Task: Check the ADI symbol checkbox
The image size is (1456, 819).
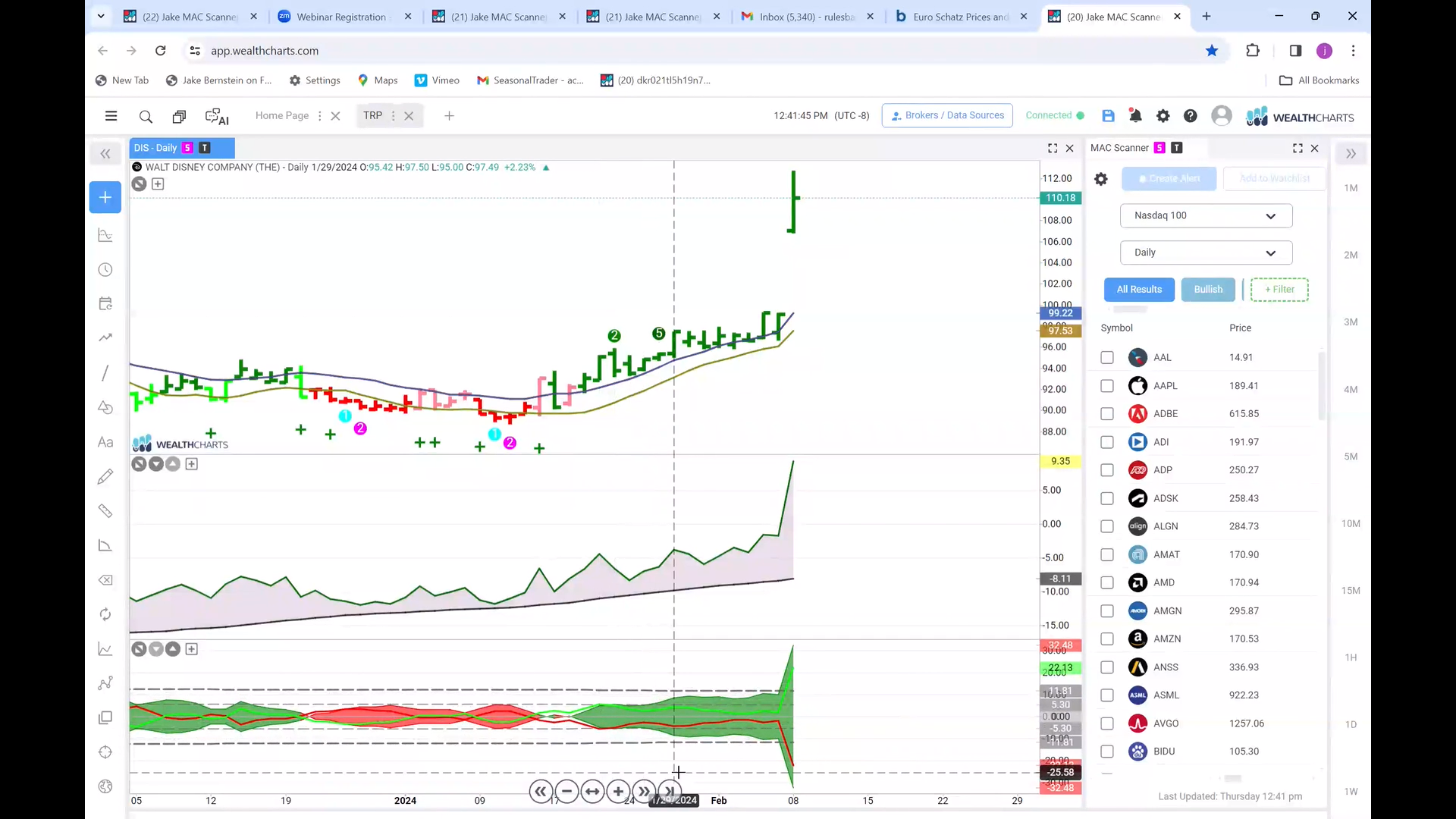Action: tap(1107, 442)
